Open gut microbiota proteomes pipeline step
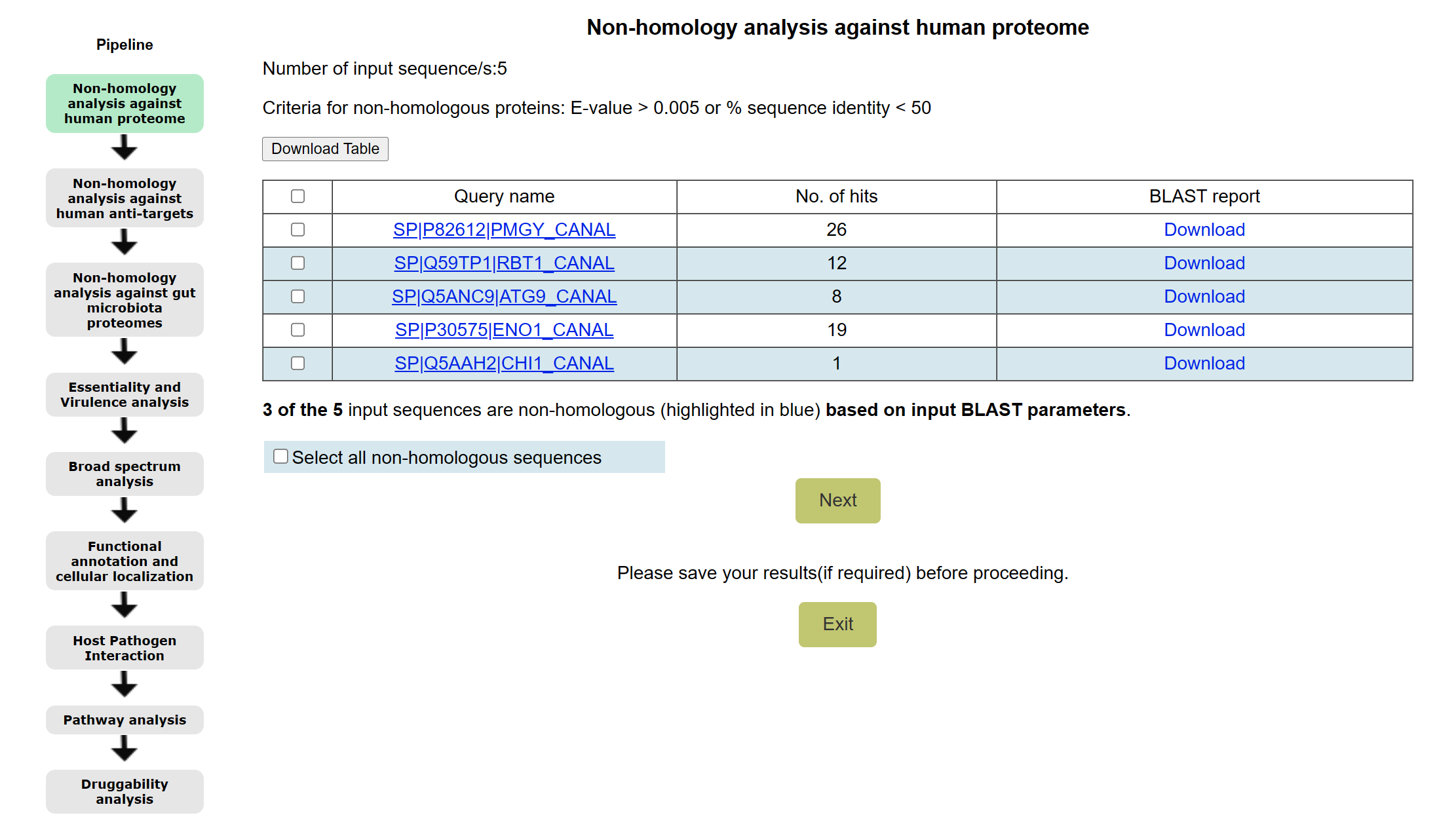Image resolution: width=1456 pixels, height=830 pixels. coord(125,300)
